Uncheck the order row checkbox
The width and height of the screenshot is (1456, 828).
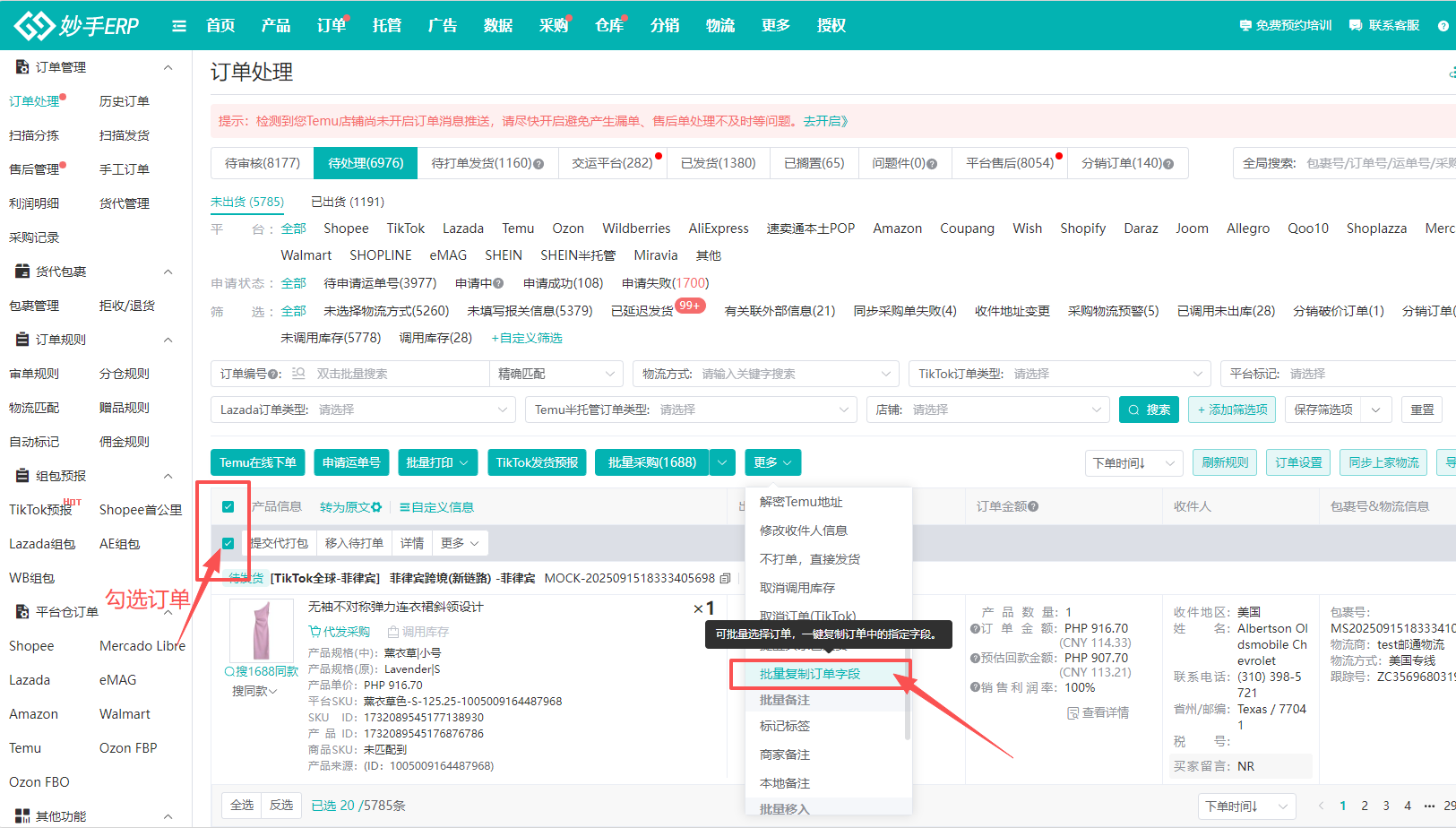228,543
